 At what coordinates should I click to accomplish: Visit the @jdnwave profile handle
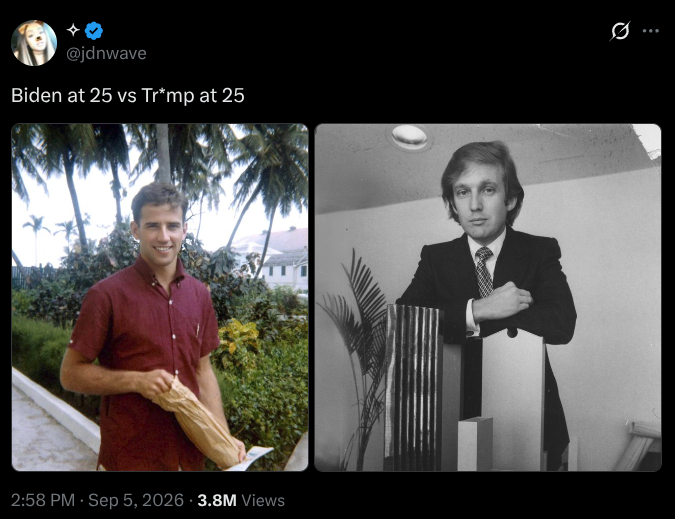106,53
